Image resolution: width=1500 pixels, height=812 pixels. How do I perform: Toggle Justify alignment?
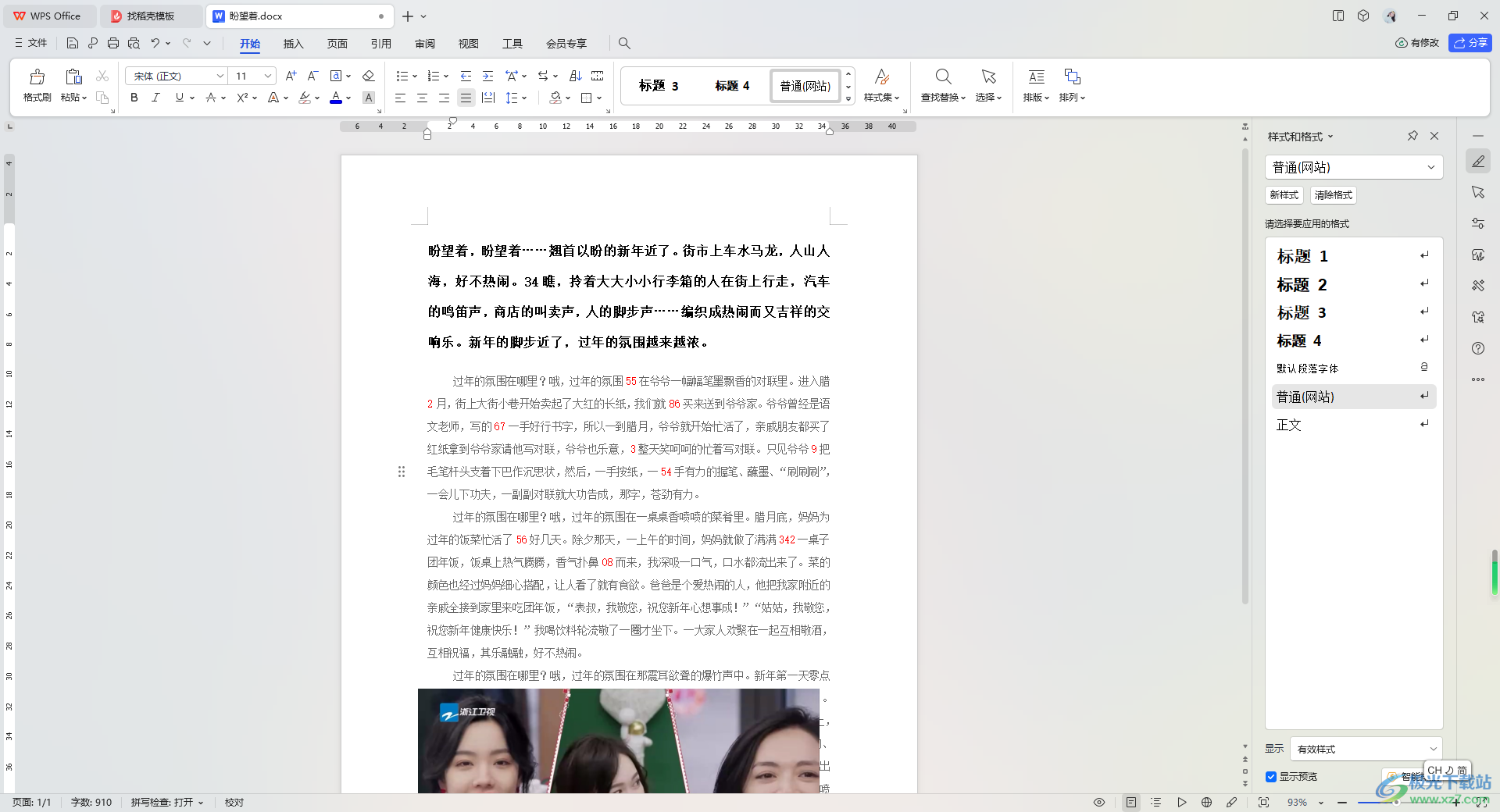[466, 98]
